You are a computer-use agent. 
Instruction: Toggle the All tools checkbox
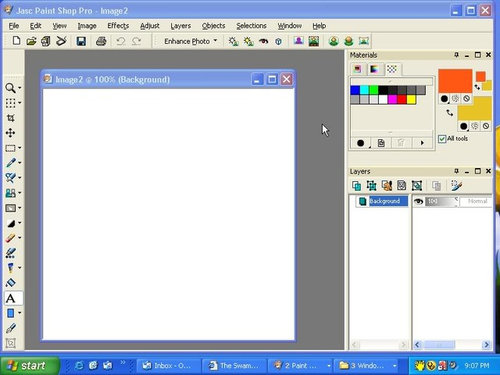442,139
